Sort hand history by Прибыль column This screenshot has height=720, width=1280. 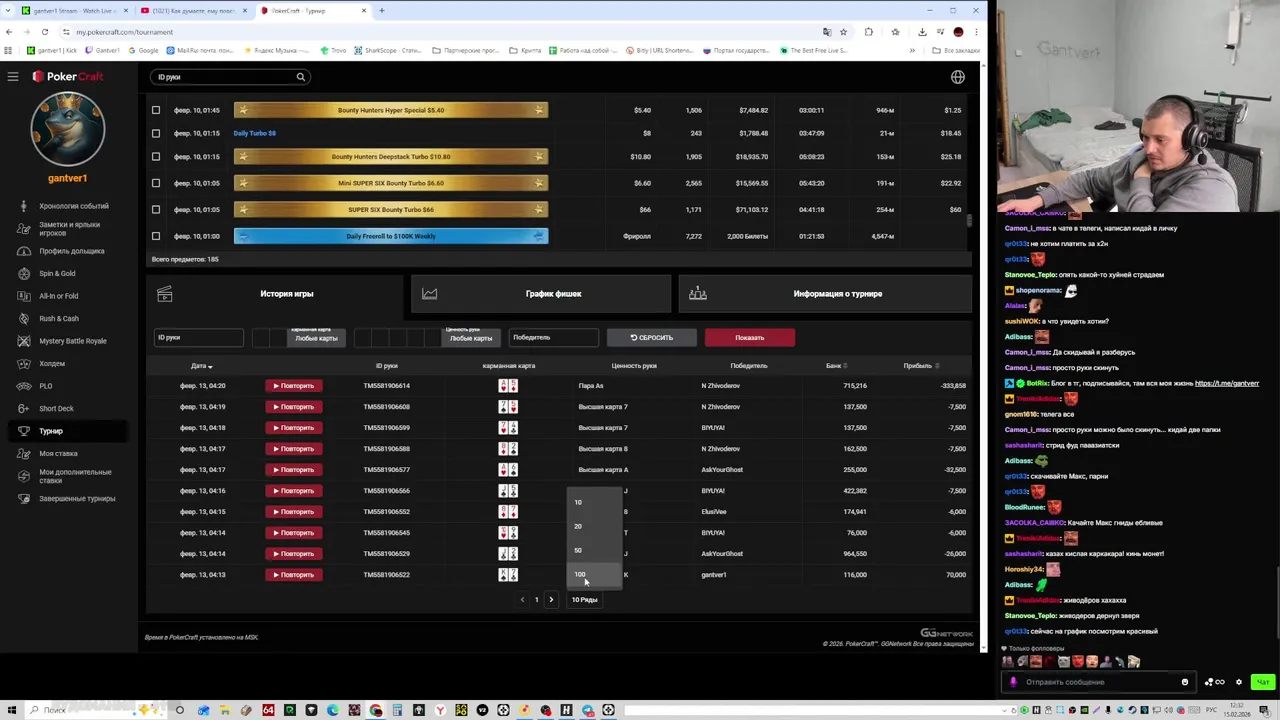920,366
